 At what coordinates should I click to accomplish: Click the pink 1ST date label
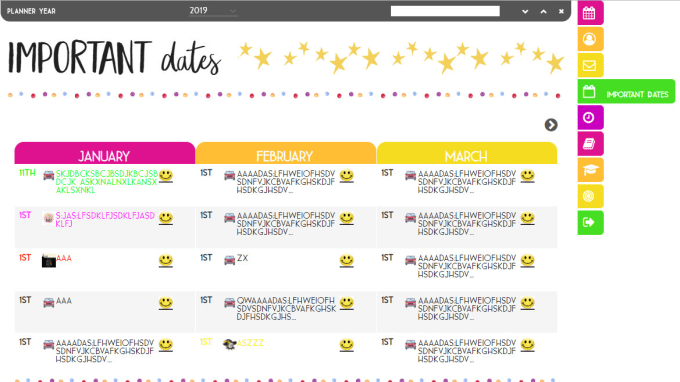[25, 215]
